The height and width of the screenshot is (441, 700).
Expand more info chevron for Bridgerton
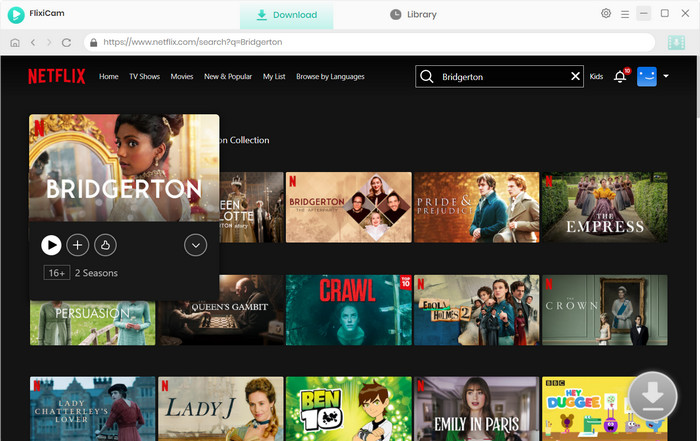196,245
